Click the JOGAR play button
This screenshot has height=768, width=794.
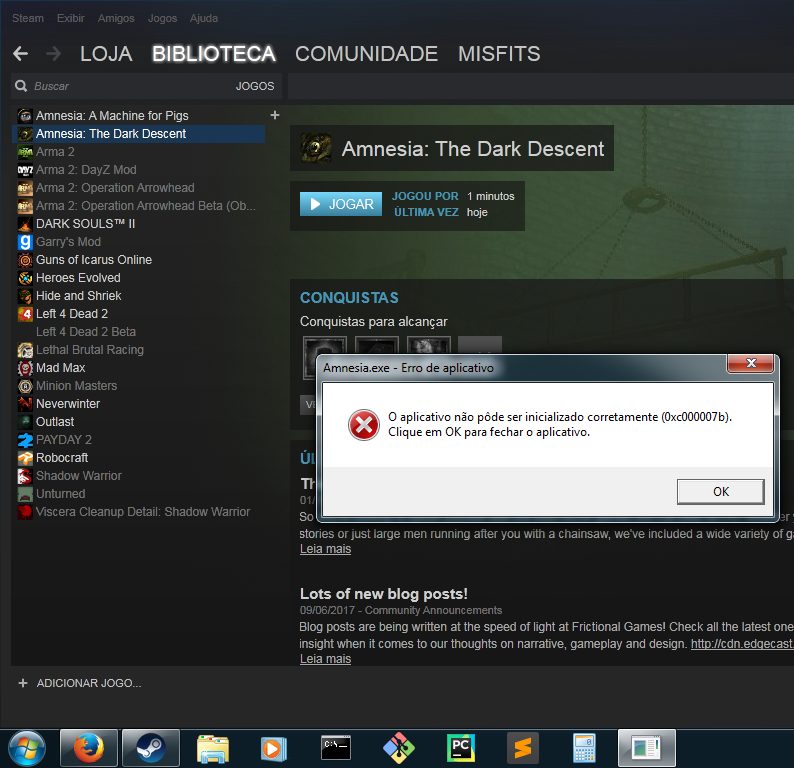pyautogui.click(x=341, y=204)
